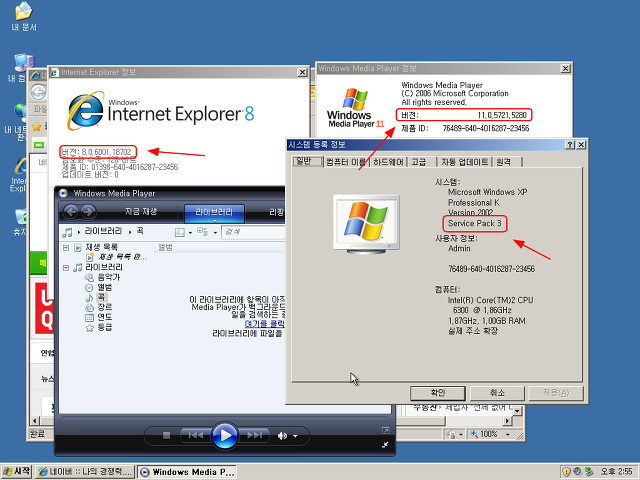Select 장르 in the library tree

click(104, 307)
